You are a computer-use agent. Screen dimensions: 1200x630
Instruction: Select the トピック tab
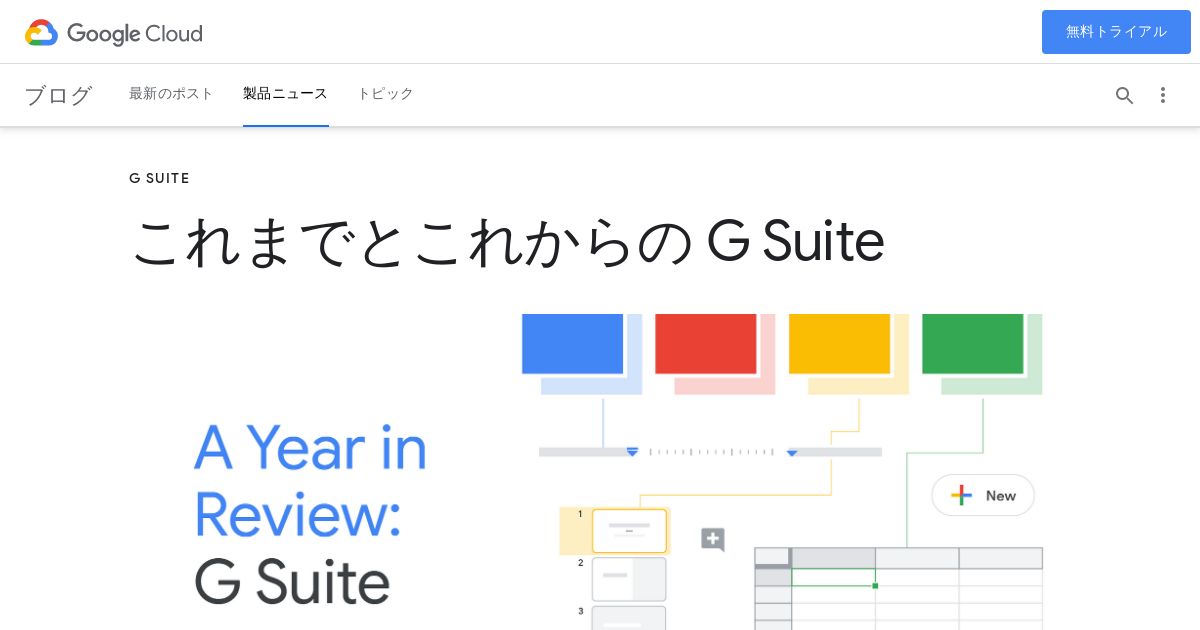[x=385, y=94]
